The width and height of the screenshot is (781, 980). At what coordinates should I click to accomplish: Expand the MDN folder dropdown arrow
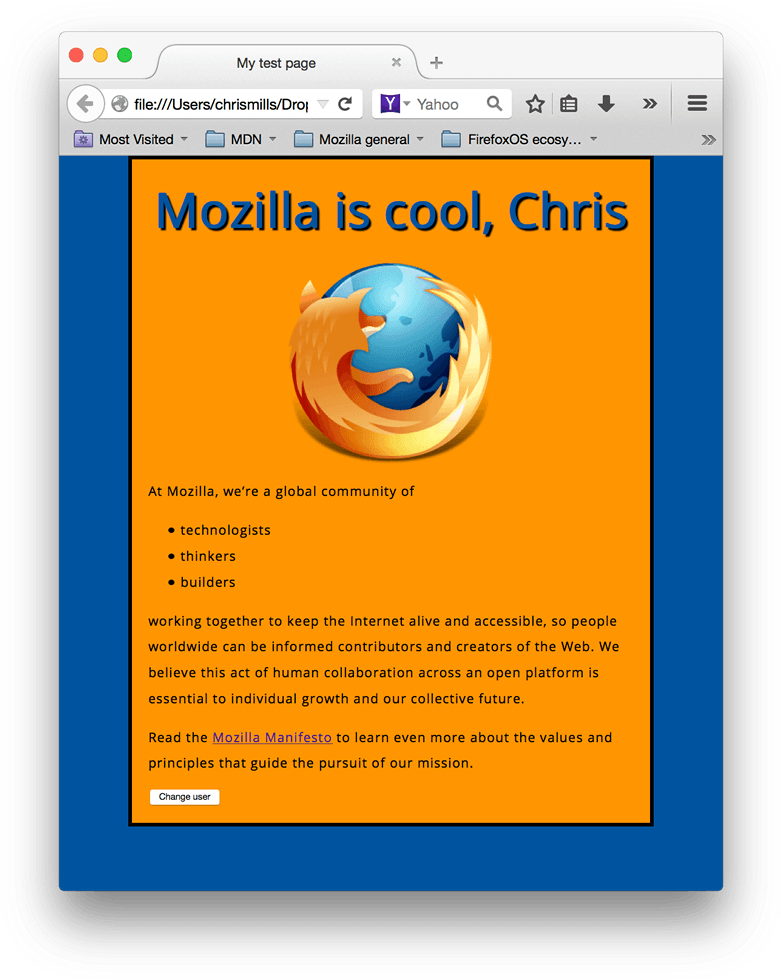pyautogui.click(x=272, y=139)
